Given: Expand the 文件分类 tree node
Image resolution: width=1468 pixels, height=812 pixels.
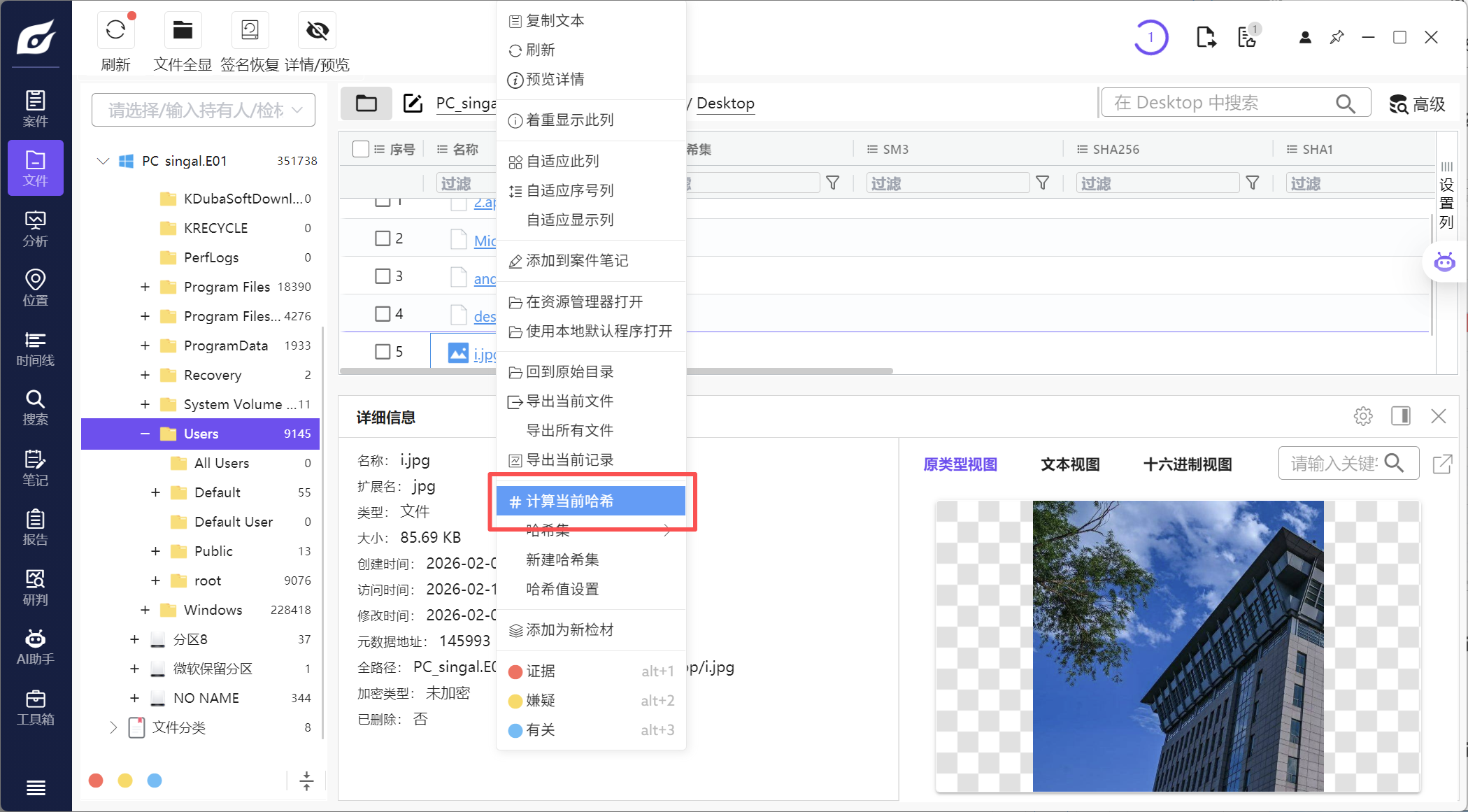Looking at the screenshot, I should [113, 727].
